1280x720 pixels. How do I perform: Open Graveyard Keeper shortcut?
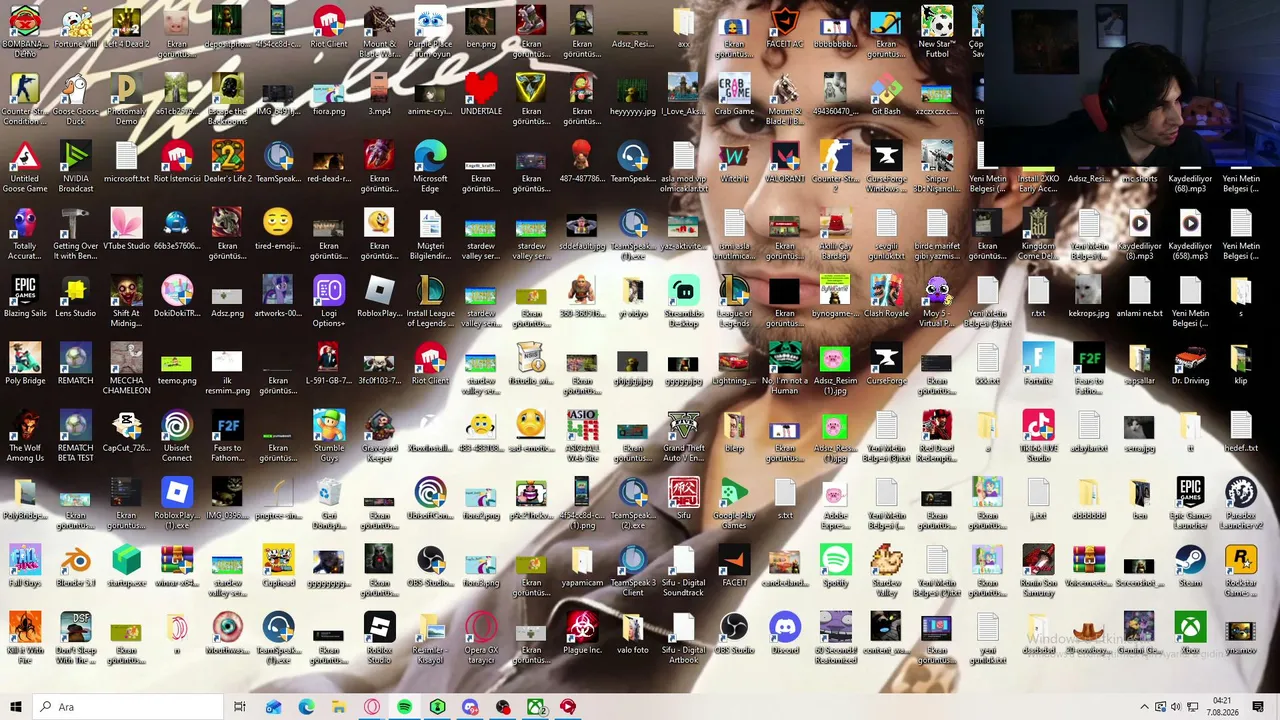[380, 435]
